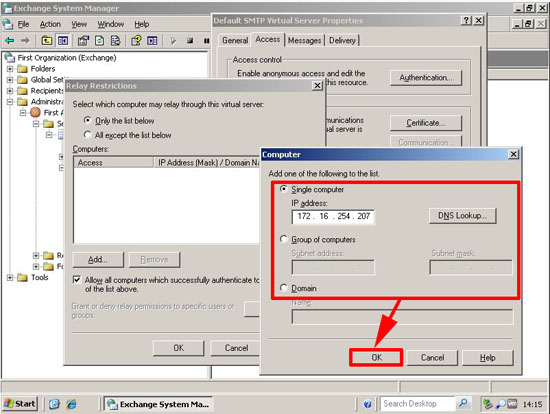Choose the Domain radio option
Viewport: 550px width, 414px height.
(x=283, y=288)
